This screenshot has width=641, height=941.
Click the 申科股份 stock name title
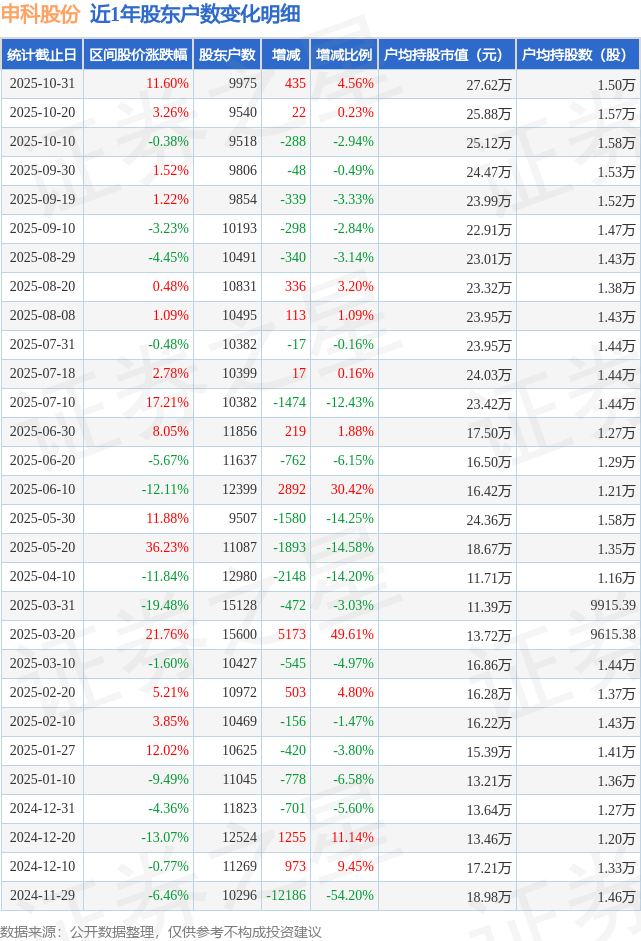tap(38, 15)
